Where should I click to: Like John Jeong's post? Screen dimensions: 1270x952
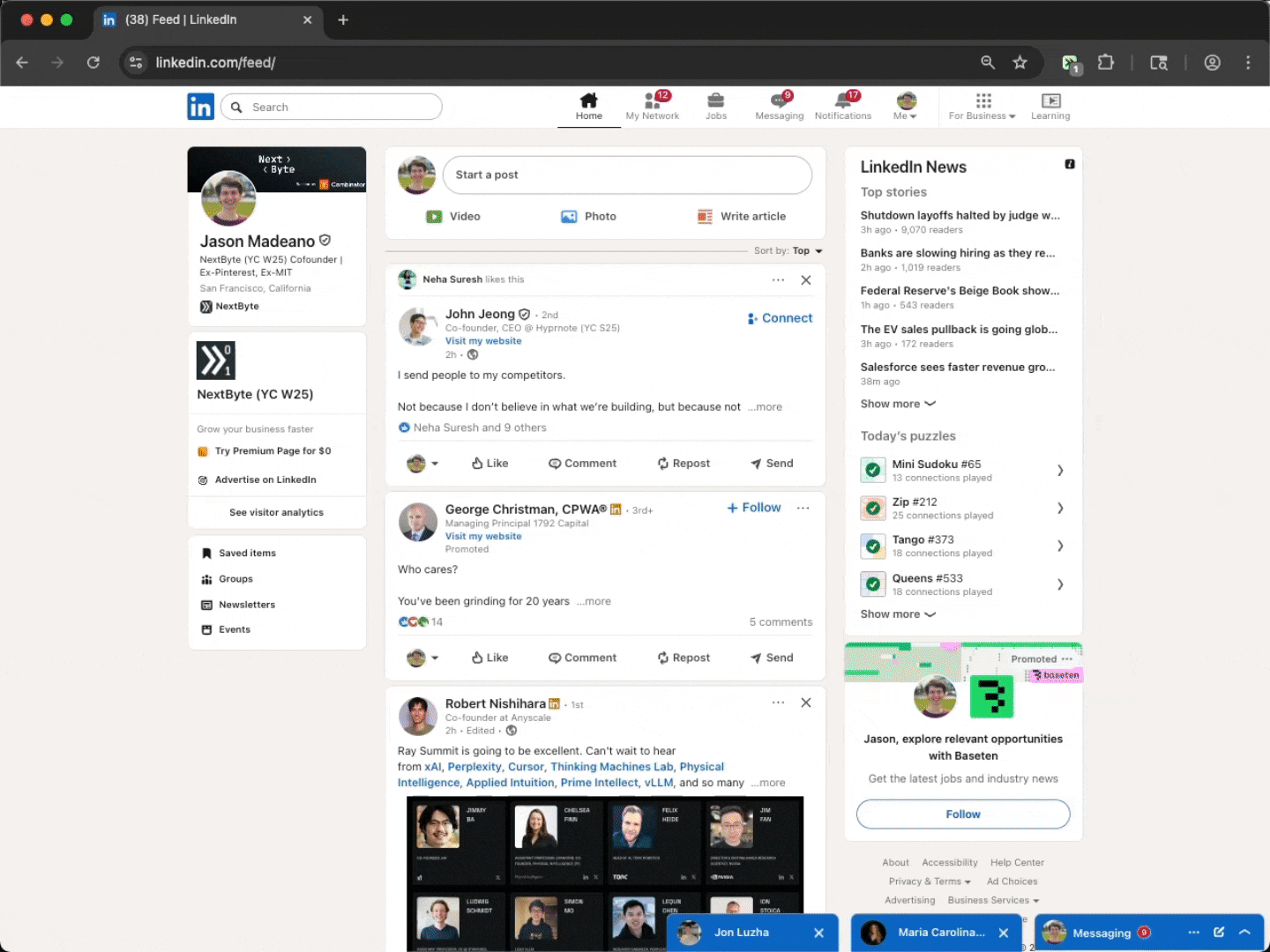(x=489, y=463)
